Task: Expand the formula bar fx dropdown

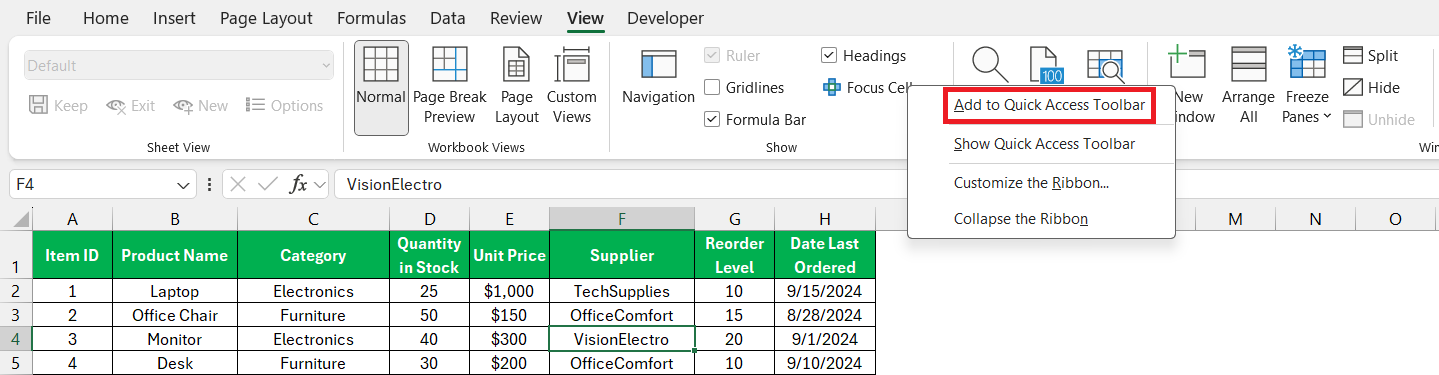Action: [320, 185]
